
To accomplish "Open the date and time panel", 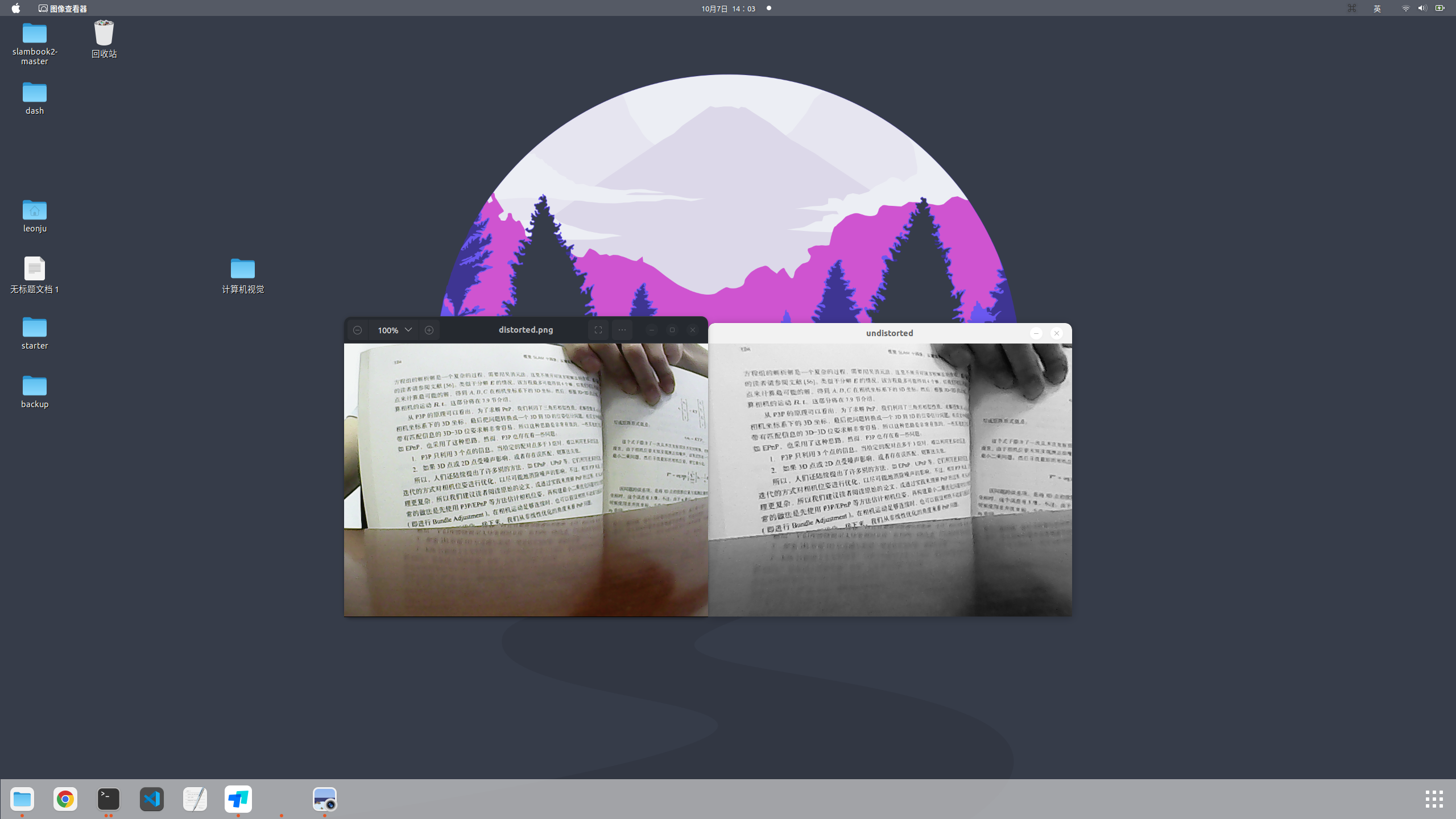I will click(728, 9).
